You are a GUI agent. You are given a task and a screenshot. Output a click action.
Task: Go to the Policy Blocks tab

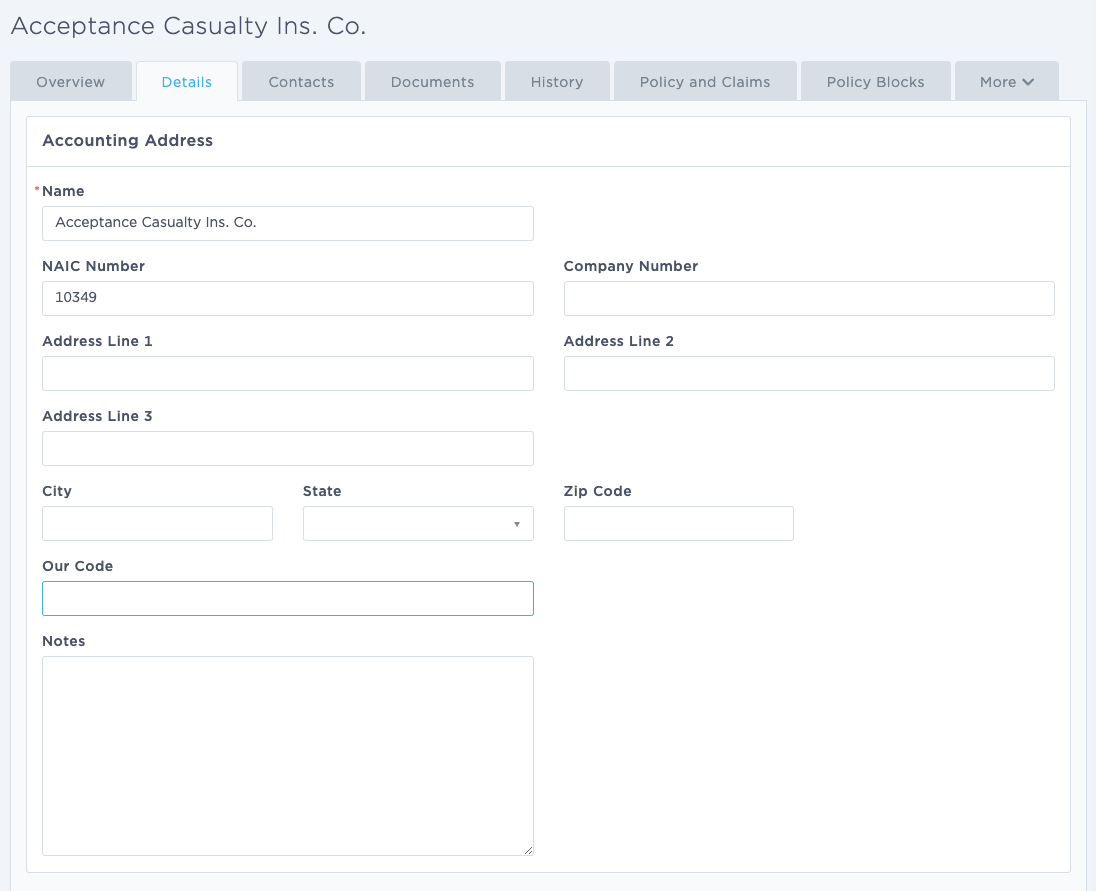coord(876,82)
